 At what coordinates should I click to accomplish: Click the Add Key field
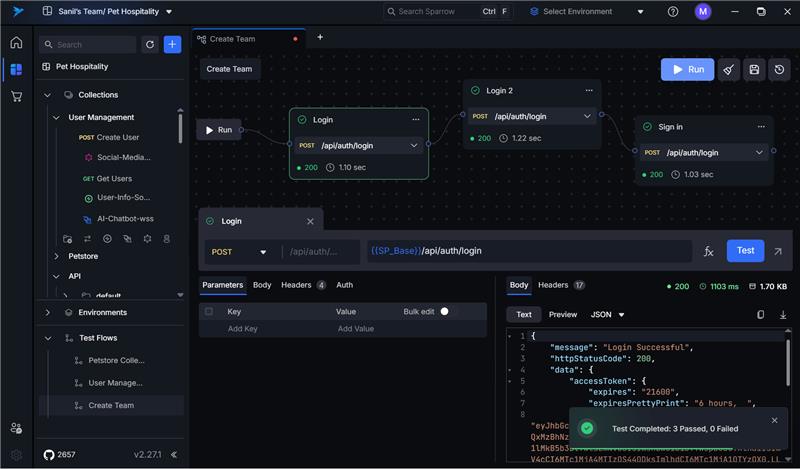tap(243, 329)
